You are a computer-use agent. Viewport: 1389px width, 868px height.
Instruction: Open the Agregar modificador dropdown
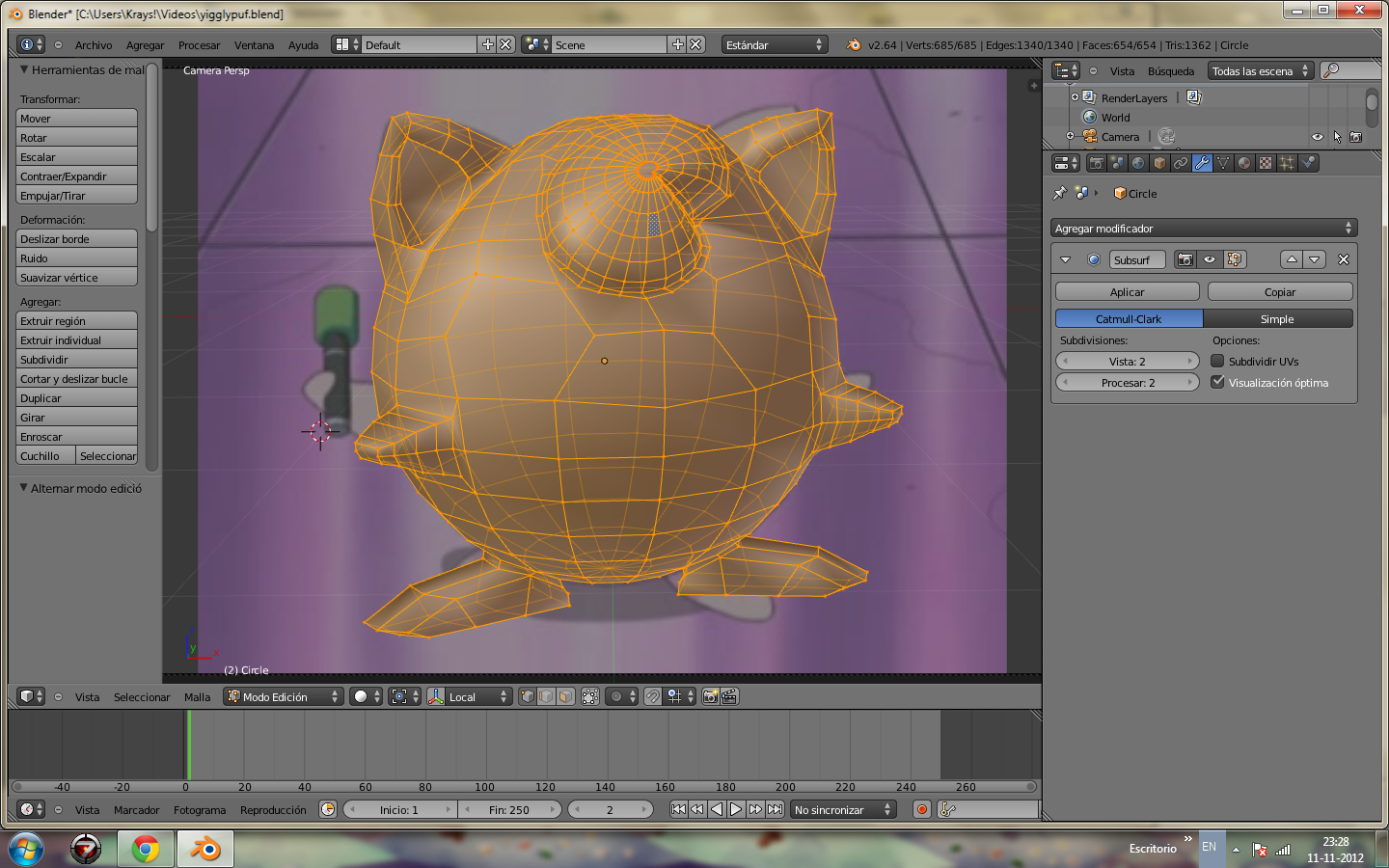(1204, 228)
